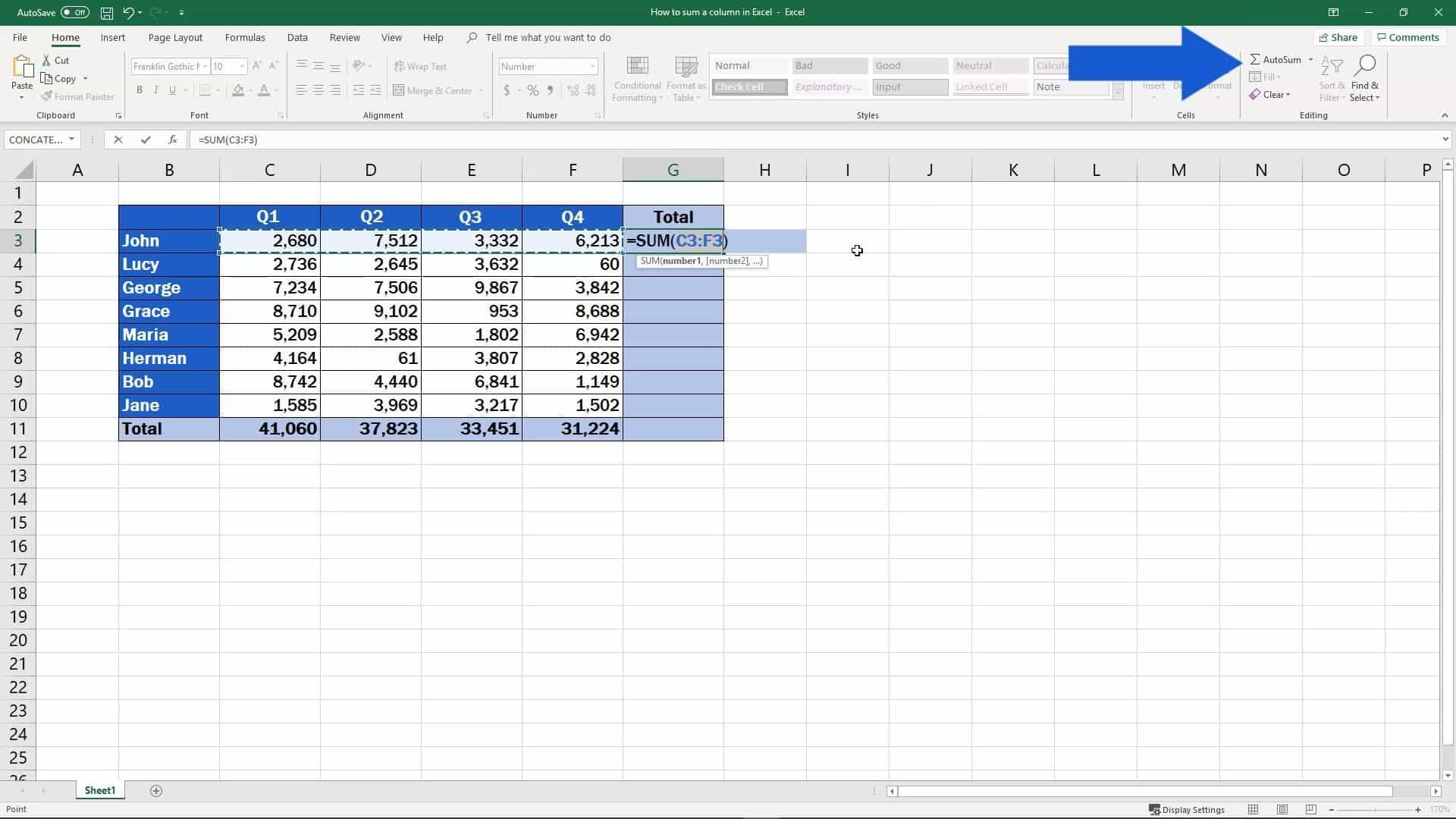Confirm the formula with the checkmark
This screenshot has height=819, width=1456.
(146, 140)
